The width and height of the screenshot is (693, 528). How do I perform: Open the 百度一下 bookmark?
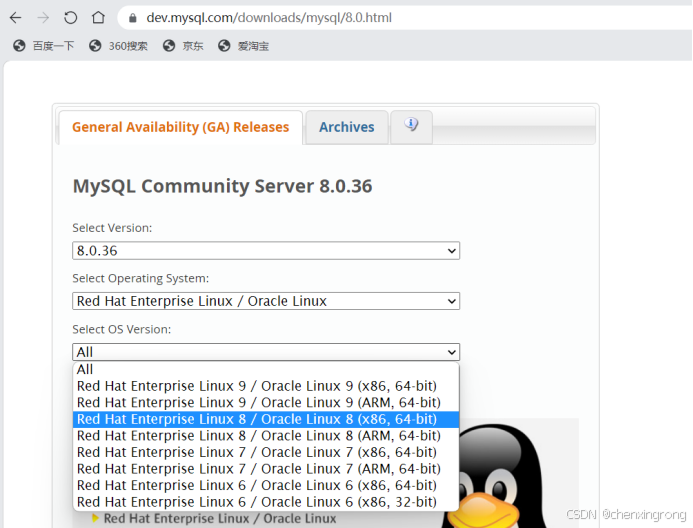44,46
